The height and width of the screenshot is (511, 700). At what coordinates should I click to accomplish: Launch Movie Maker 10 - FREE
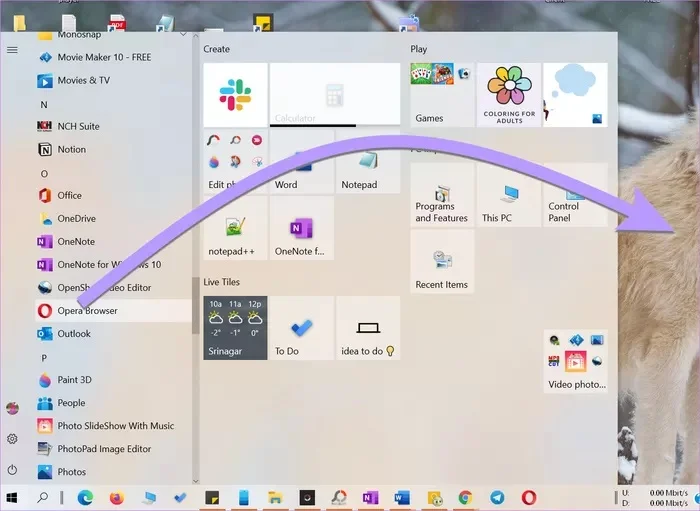tap(113, 57)
